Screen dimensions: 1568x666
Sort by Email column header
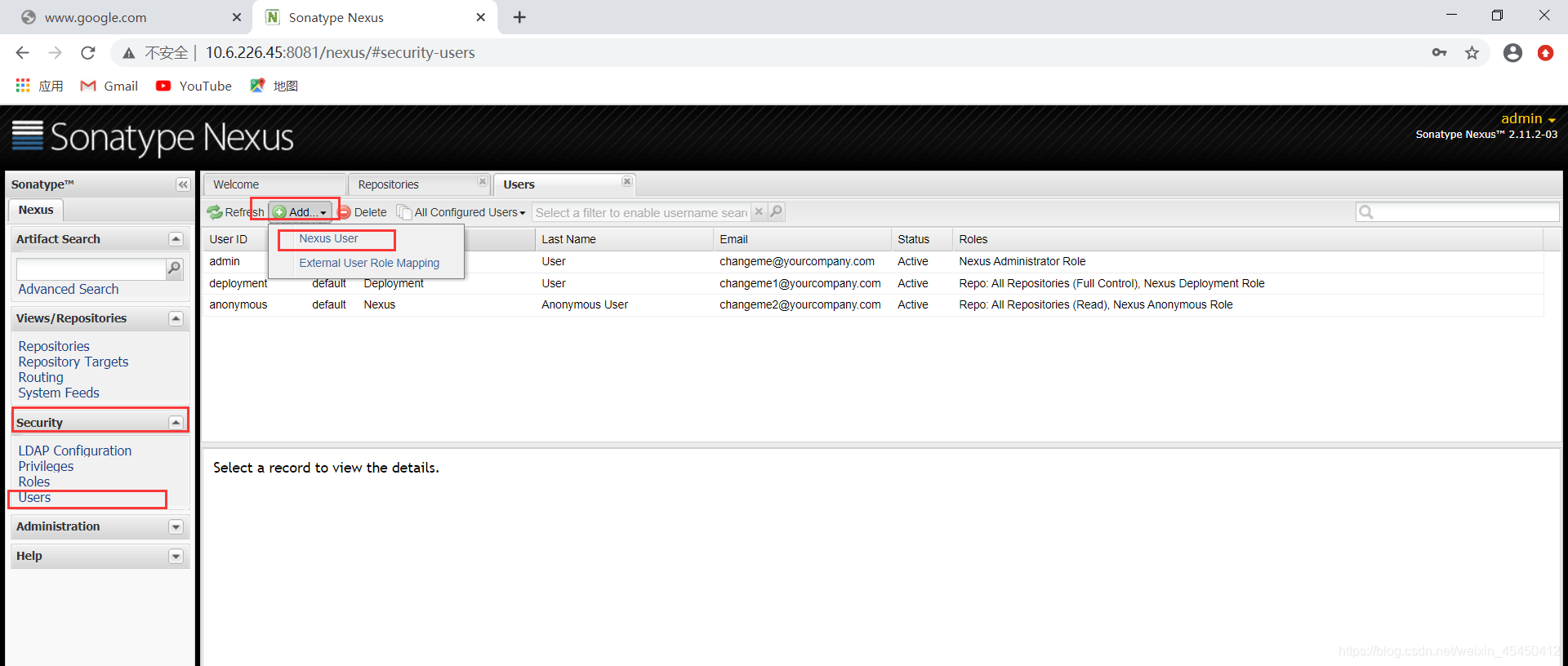tap(802, 239)
